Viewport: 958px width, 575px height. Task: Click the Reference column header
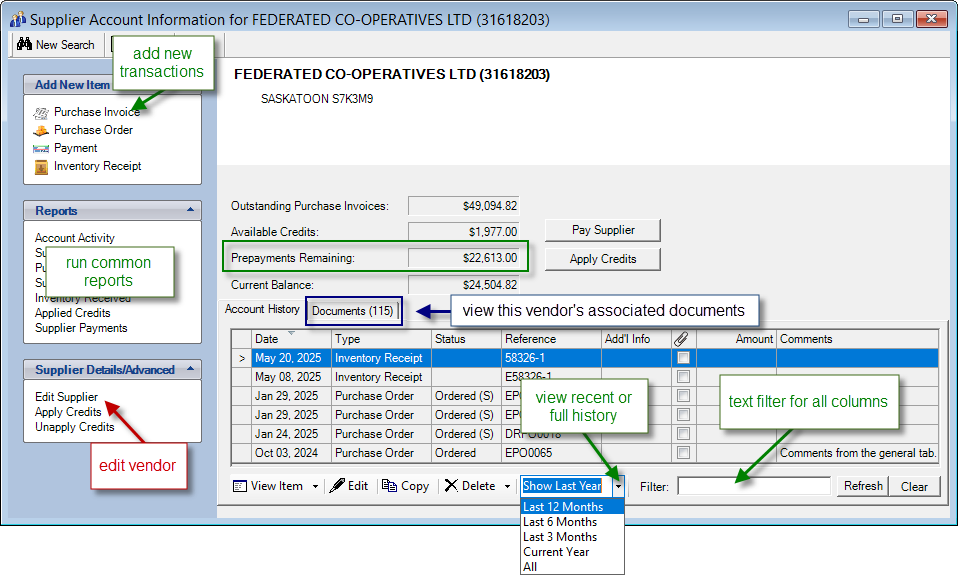(x=551, y=339)
